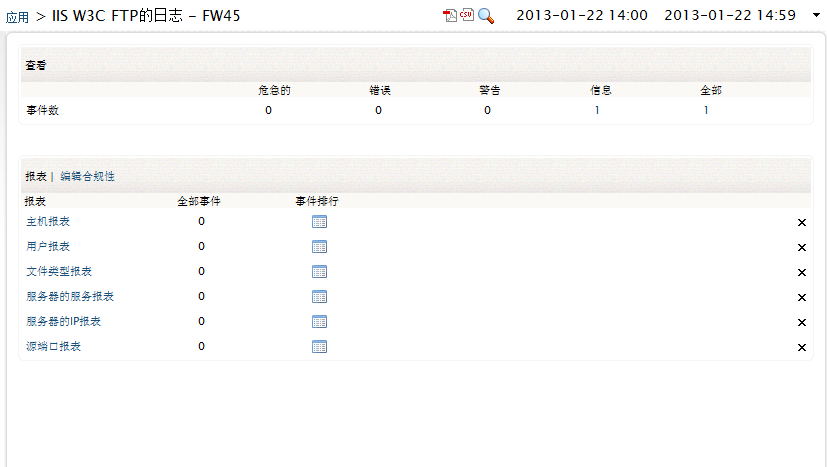Click the 错误 column header
The height and width of the screenshot is (467, 827).
tap(380, 90)
